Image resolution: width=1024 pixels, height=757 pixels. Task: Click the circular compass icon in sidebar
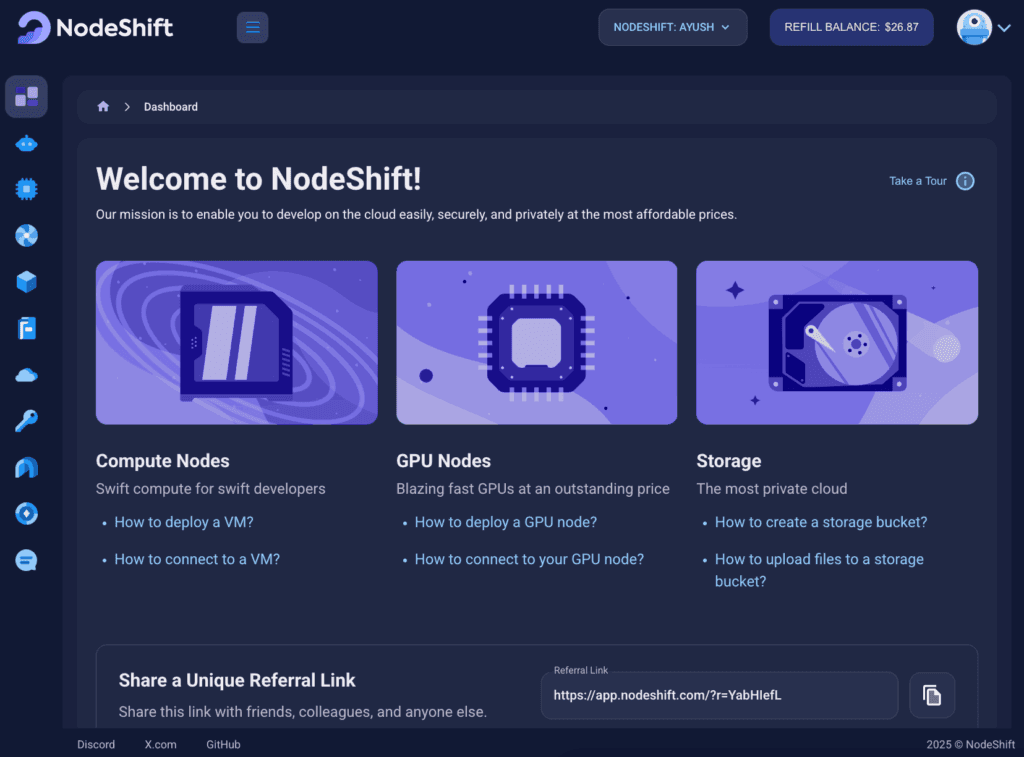(26, 514)
